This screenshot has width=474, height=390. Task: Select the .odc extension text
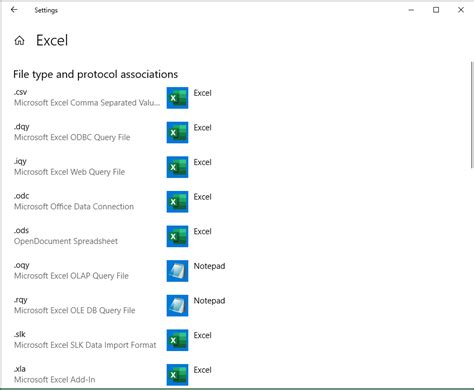21,196
